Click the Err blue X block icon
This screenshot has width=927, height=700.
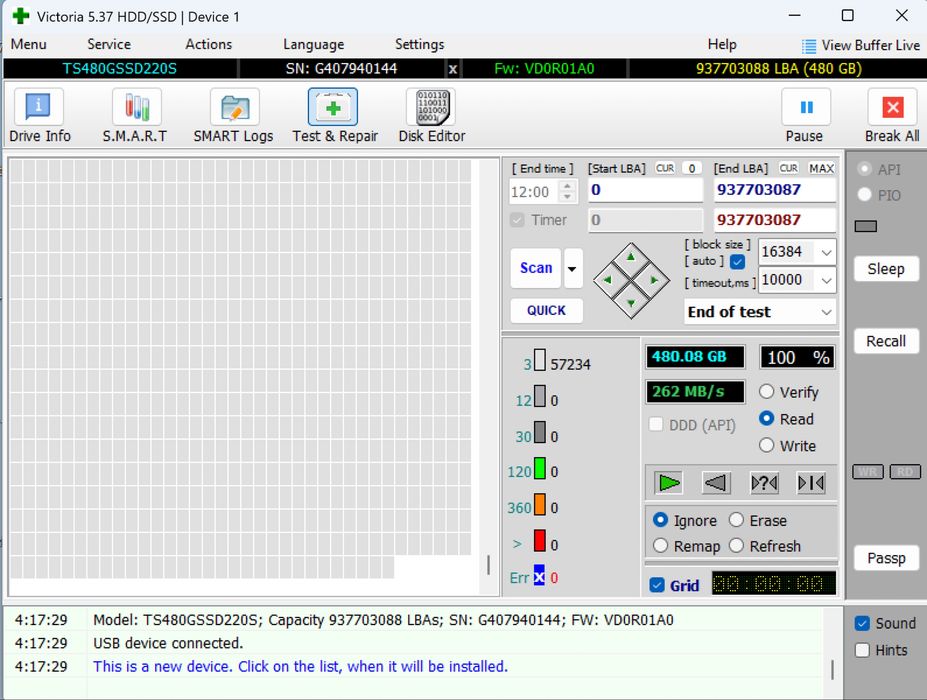click(x=539, y=576)
